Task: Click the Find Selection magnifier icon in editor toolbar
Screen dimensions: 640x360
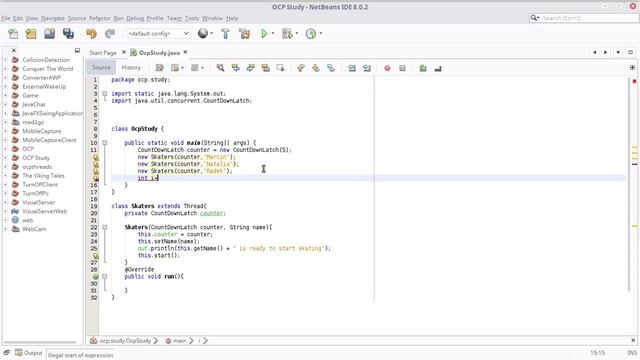Action: 220,68
